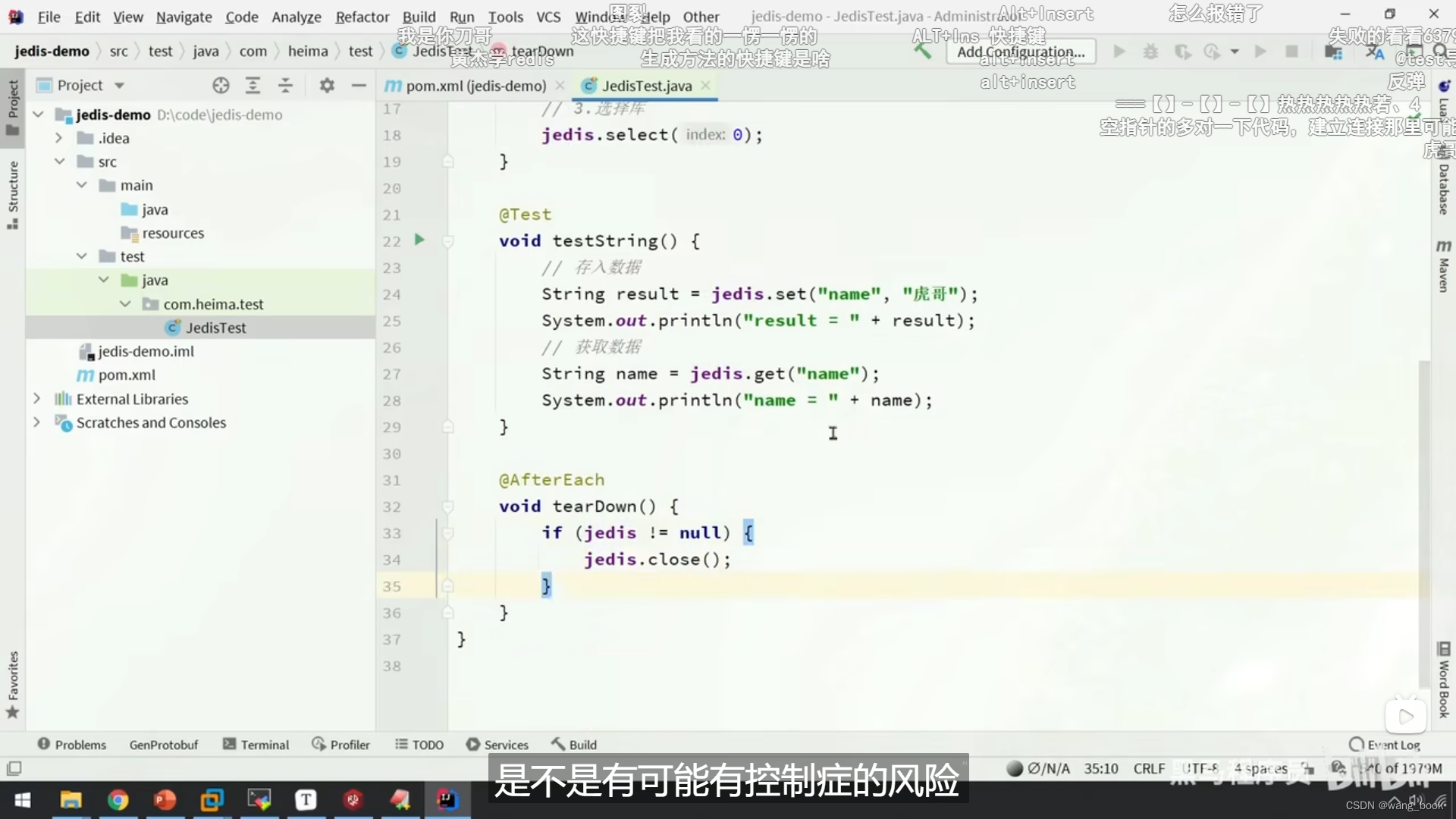Click the Run test icon on line 22
Screen dimensions: 1456x819
coord(419,240)
